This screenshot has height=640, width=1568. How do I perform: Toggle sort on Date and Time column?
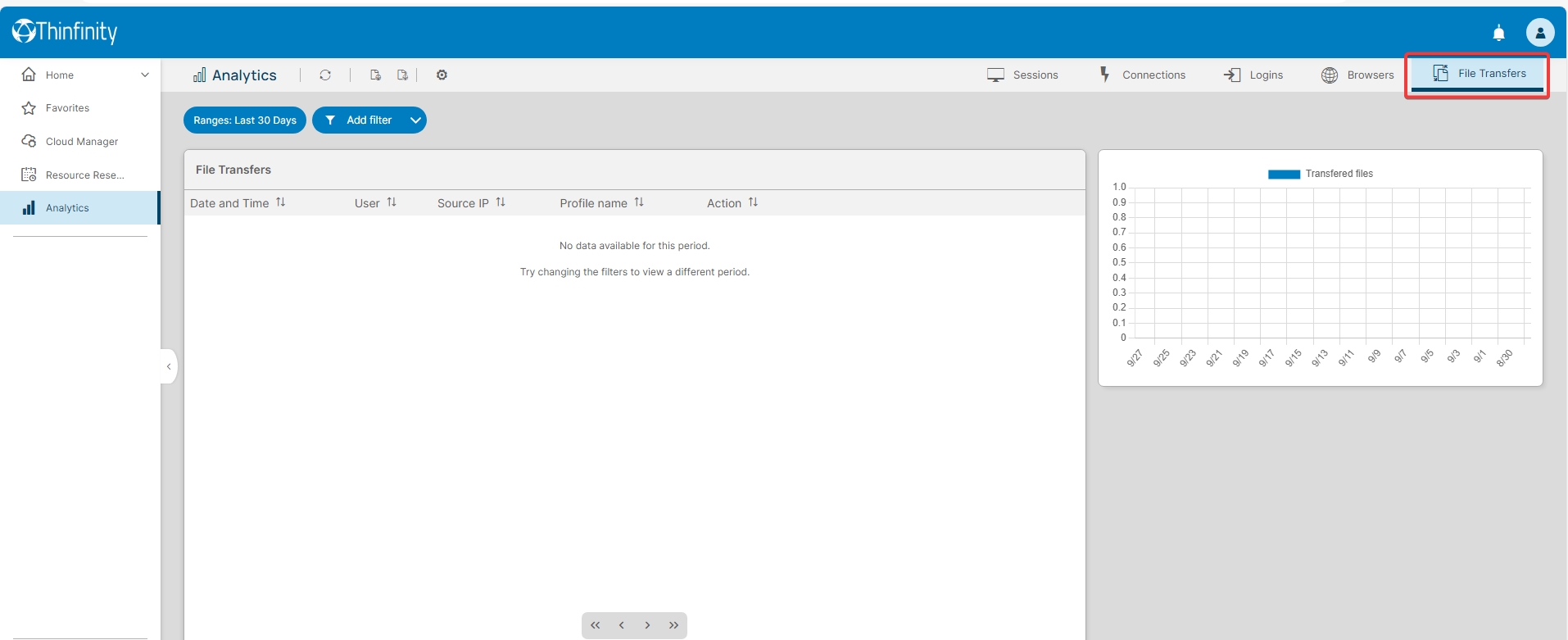[280, 202]
